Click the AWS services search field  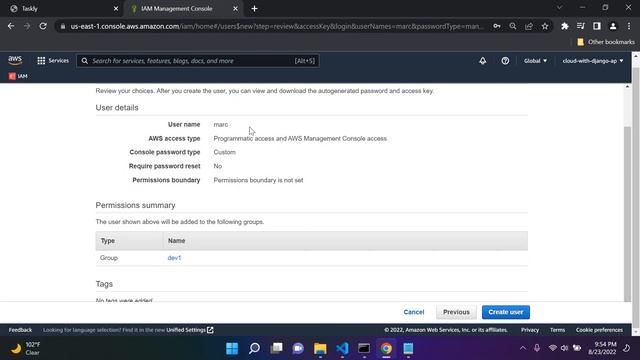(198, 61)
